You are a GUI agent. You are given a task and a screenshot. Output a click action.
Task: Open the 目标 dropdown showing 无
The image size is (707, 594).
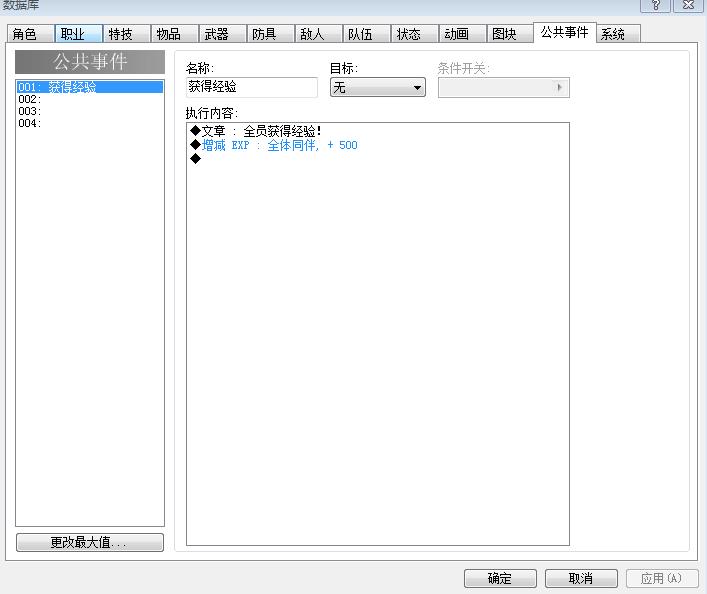tap(378, 87)
